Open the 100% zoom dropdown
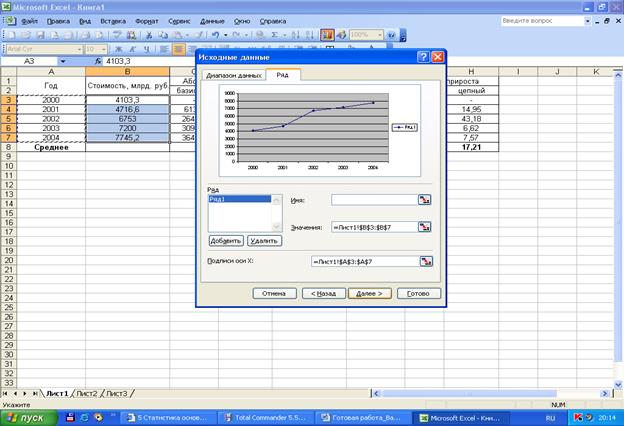Image resolution: width=624 pixels, height=426 pixels. pos(379,34)
